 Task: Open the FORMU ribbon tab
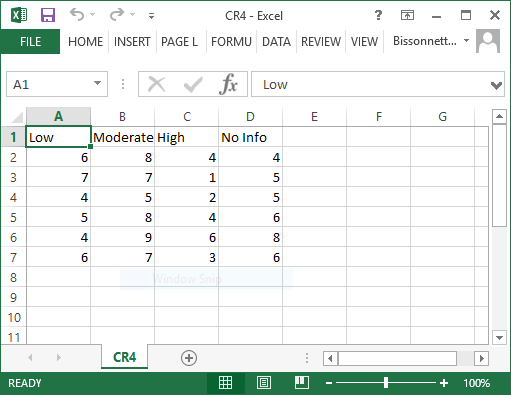pyautogui.click(x=231, y=42)
